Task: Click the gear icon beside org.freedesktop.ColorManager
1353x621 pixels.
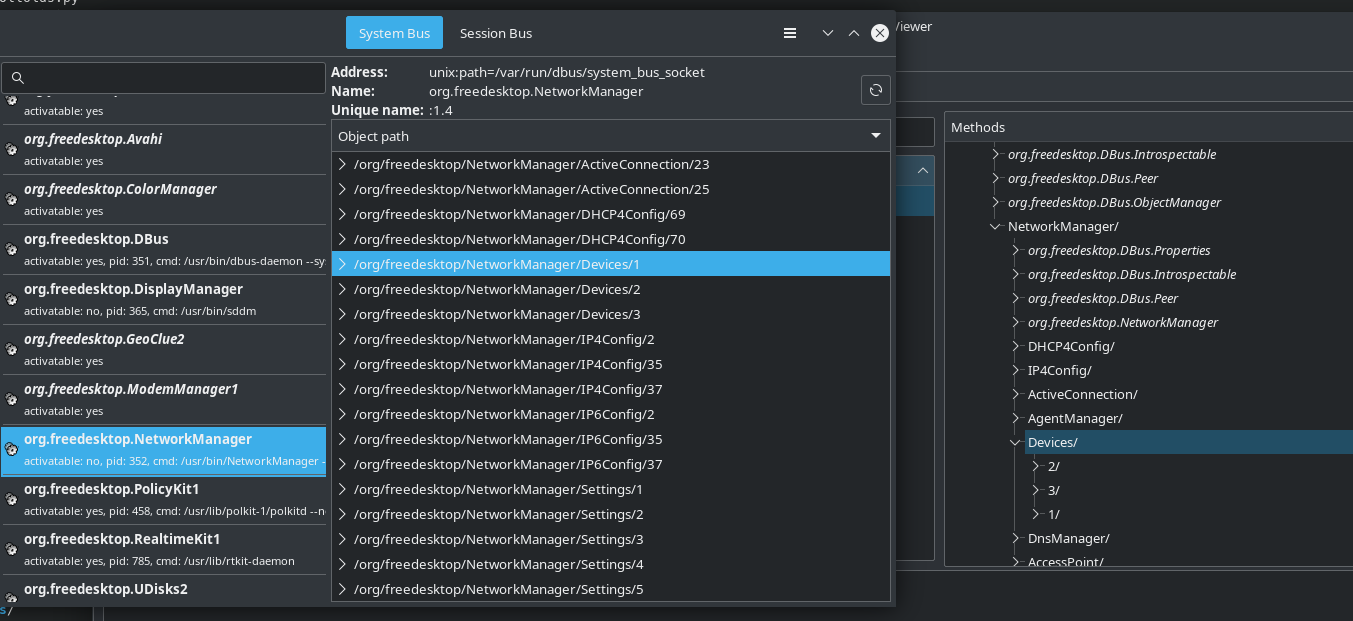Action: (11, 199)
